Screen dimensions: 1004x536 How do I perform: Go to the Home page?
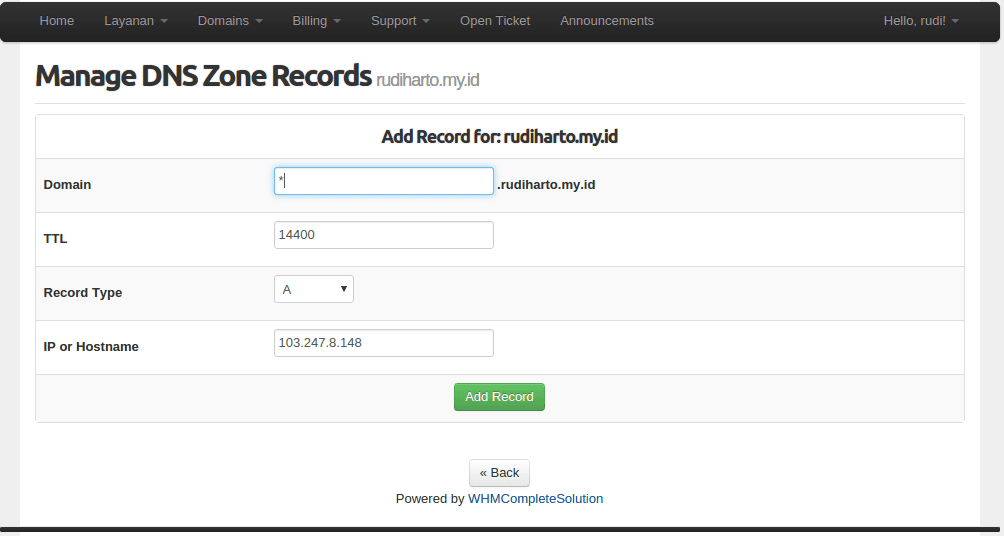pos(56,20)
